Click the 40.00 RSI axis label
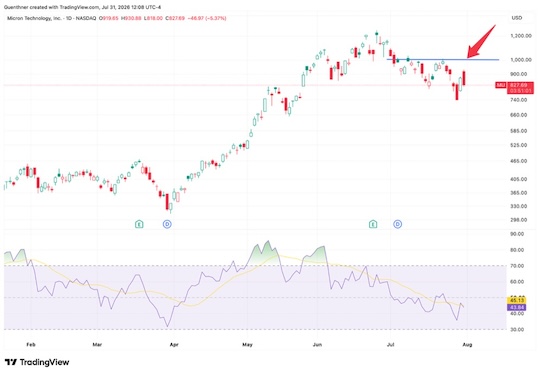 pyautogui.click(x=518, y=314)
